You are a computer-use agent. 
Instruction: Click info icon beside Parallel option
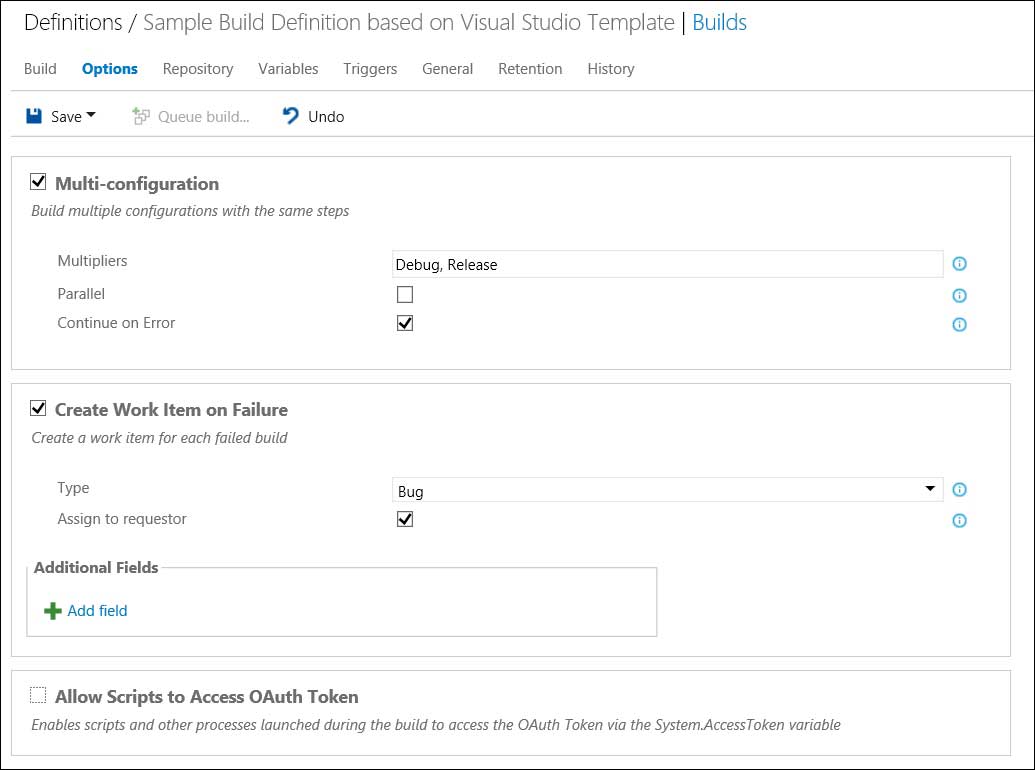point(959,295)
